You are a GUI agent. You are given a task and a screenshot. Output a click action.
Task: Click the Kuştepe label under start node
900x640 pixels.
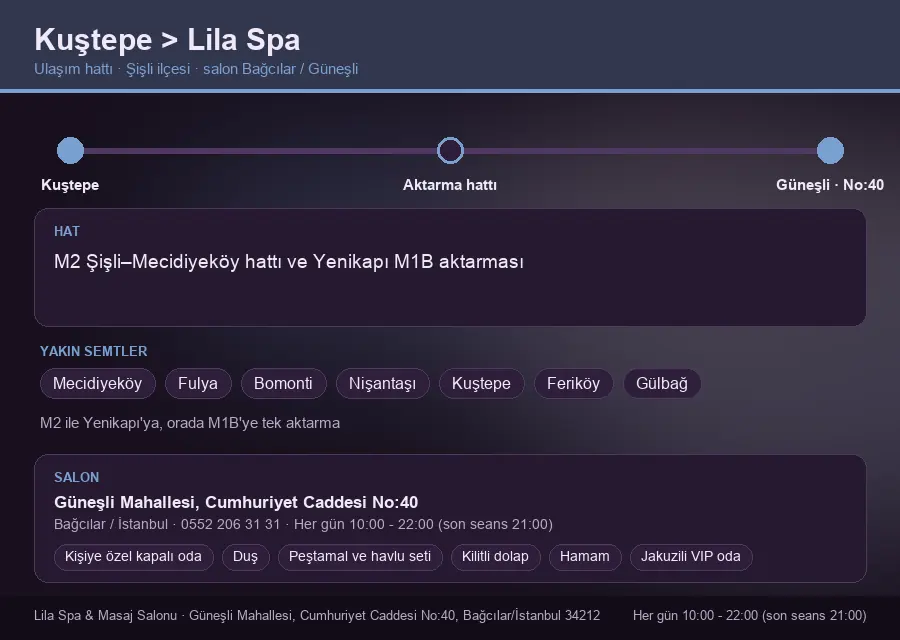click(70, 185)
